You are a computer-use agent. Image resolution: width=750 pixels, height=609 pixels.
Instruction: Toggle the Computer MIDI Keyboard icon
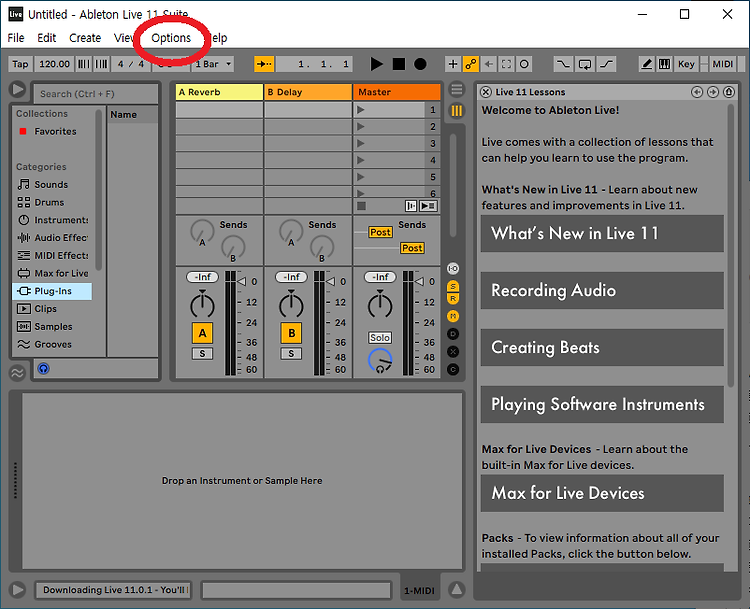[x=664, y=64]
